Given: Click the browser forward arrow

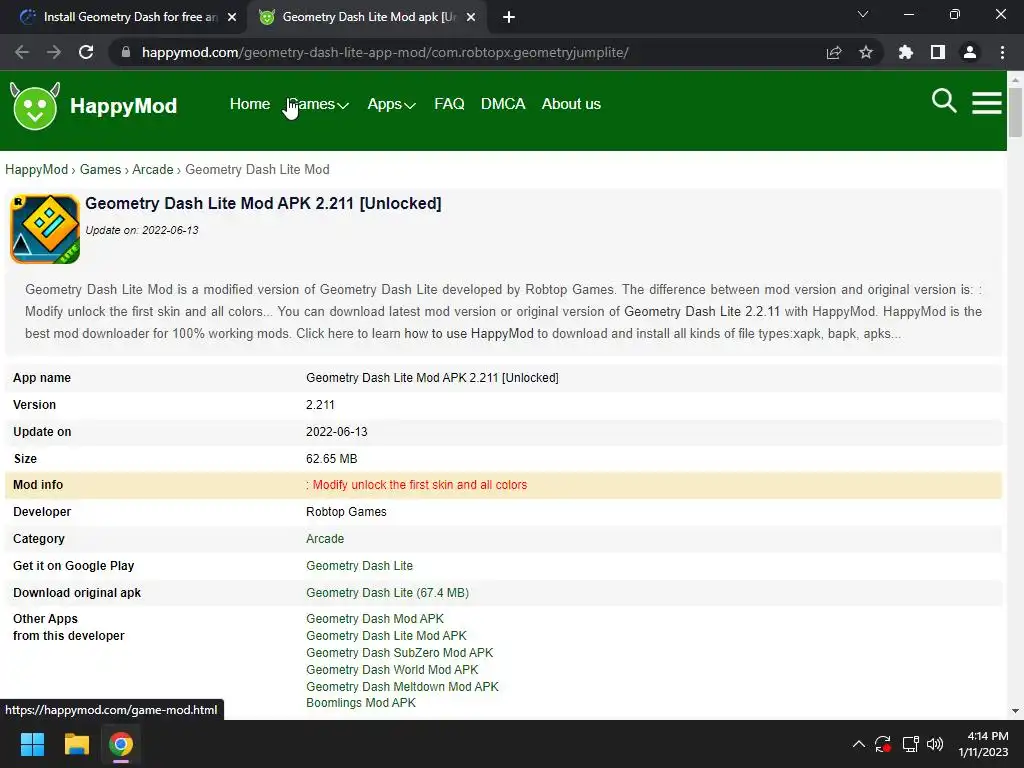Looking at the screenshot, I should (x=54, y=52).
